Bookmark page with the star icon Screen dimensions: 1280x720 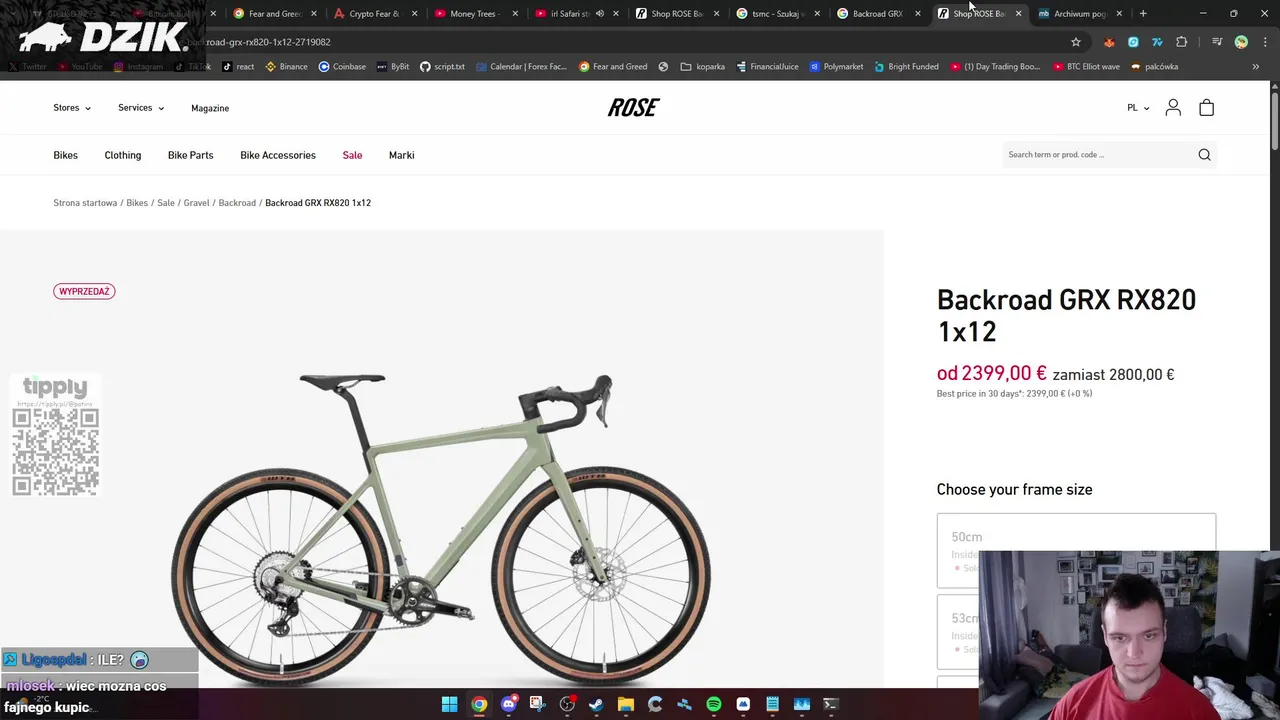point(1076,42)
